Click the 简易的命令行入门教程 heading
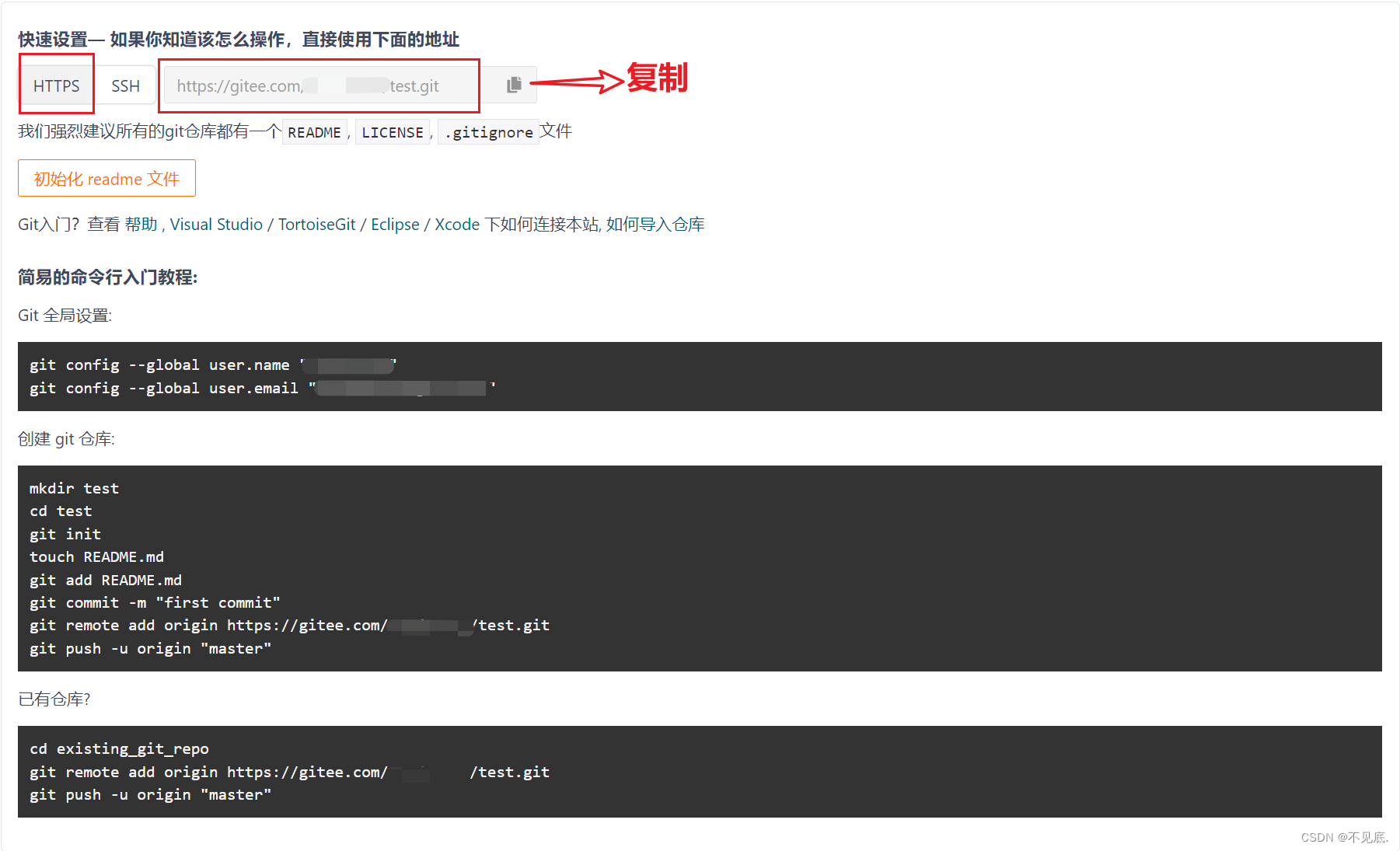Viewport: 1400px width, 851px height. [108, 277]
